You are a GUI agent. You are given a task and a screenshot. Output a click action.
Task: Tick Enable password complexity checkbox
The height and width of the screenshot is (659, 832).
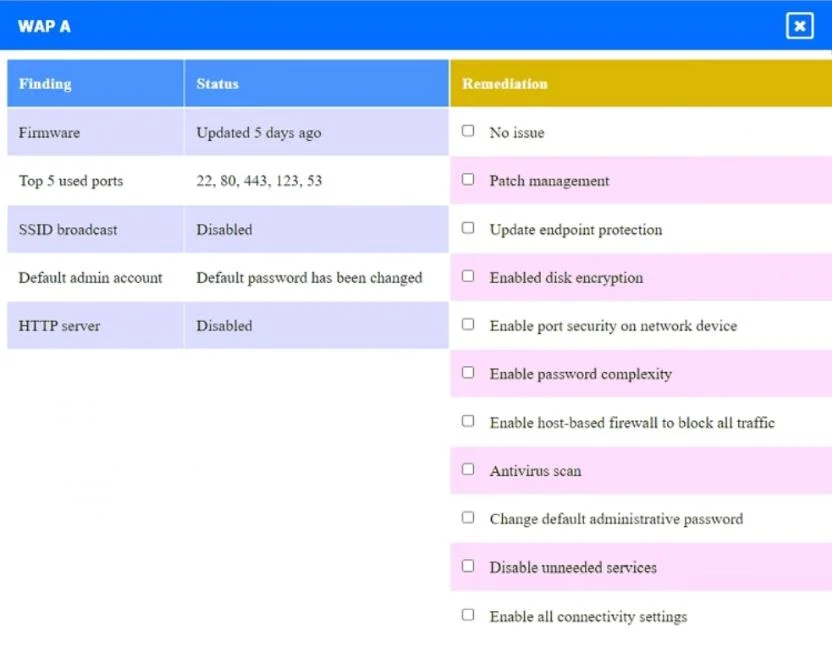pos(467,372)
